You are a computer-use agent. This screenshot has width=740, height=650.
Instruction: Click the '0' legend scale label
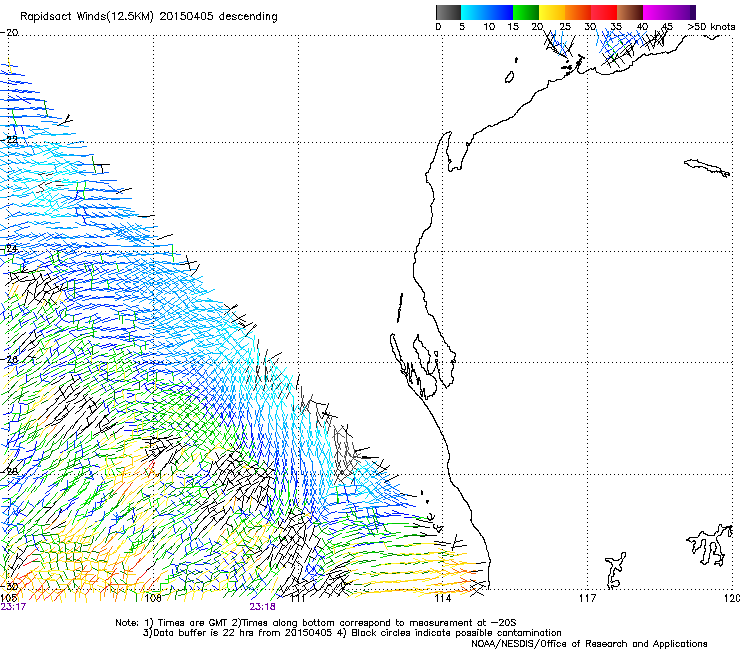[x=438, y=27]
